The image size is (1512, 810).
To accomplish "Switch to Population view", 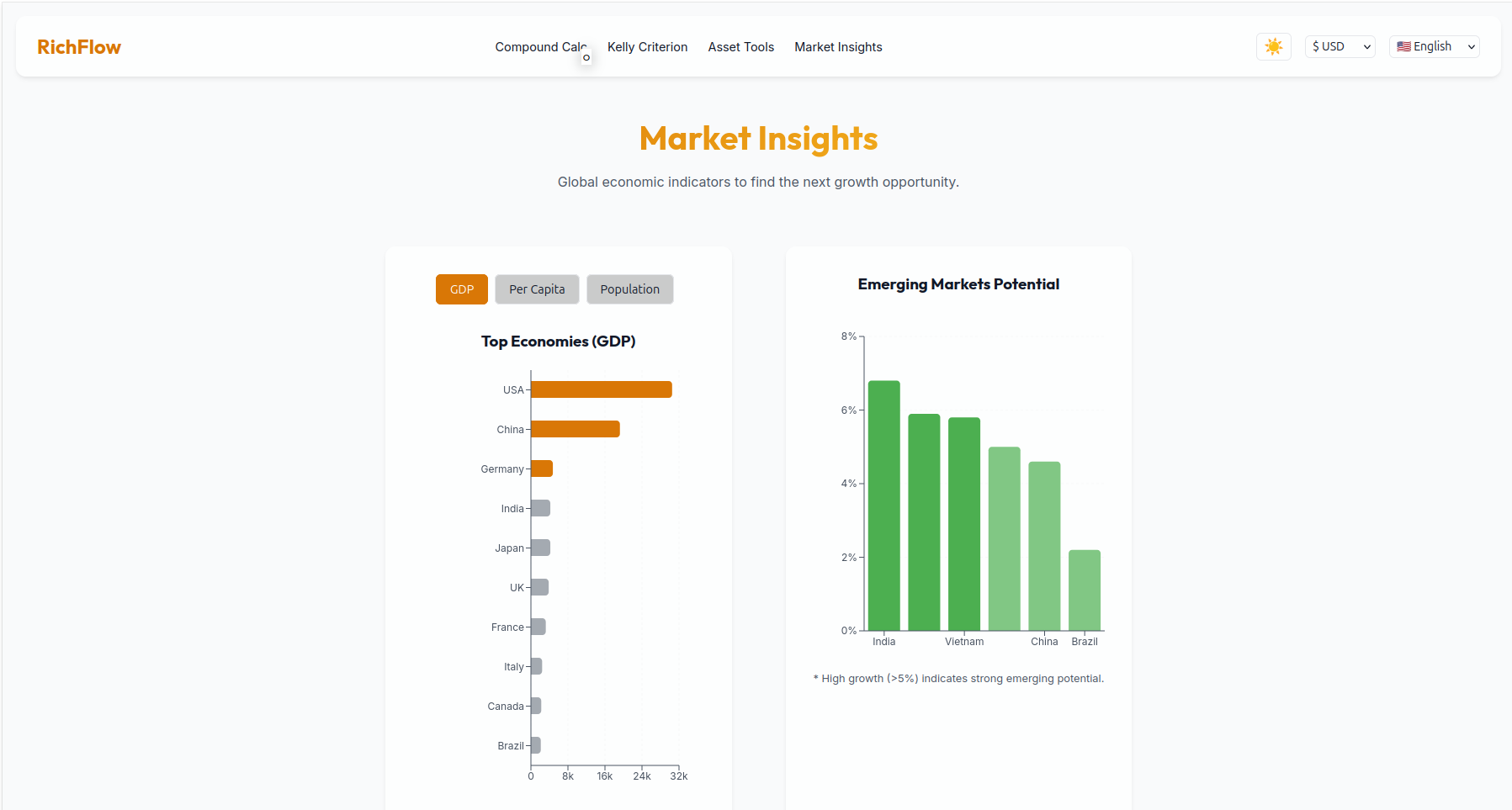I will point(629,289).
